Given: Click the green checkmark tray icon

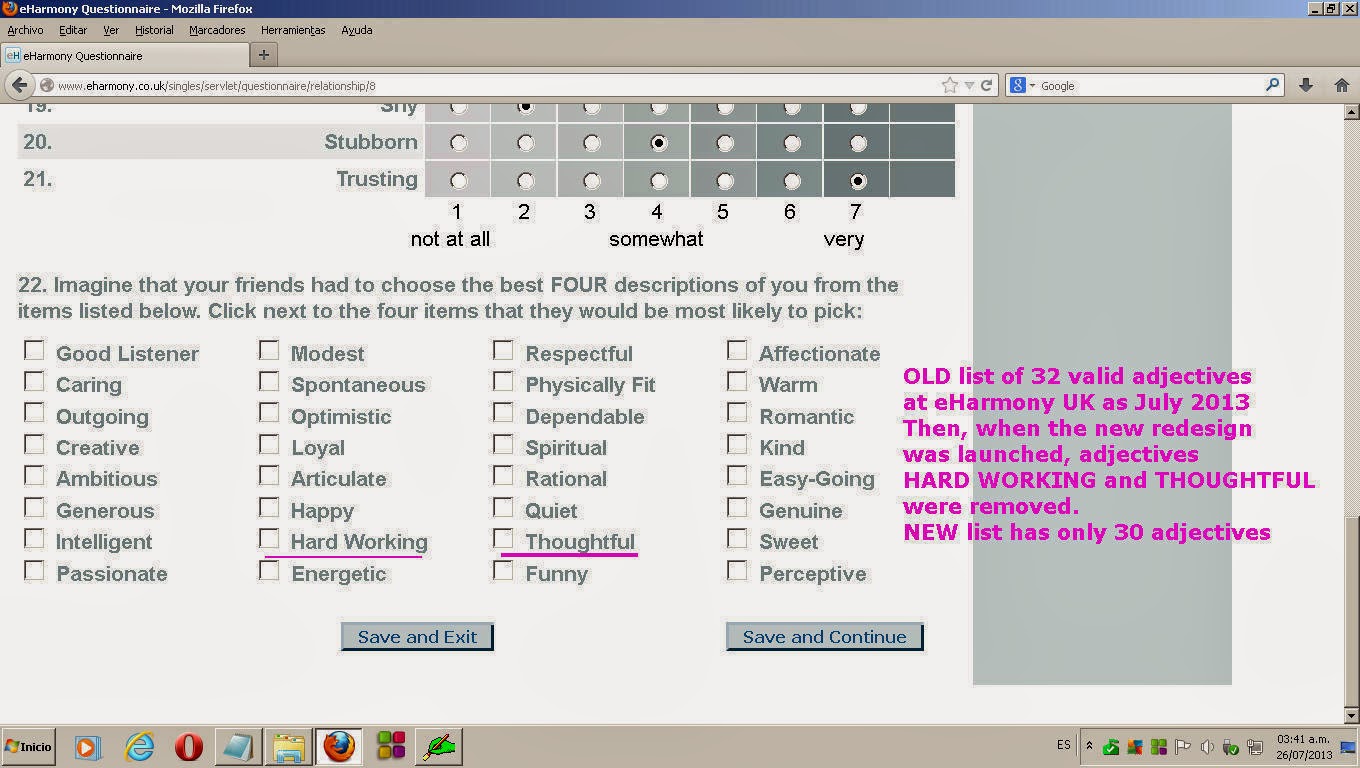Looking at the screenshot, I should [1111, 747].
